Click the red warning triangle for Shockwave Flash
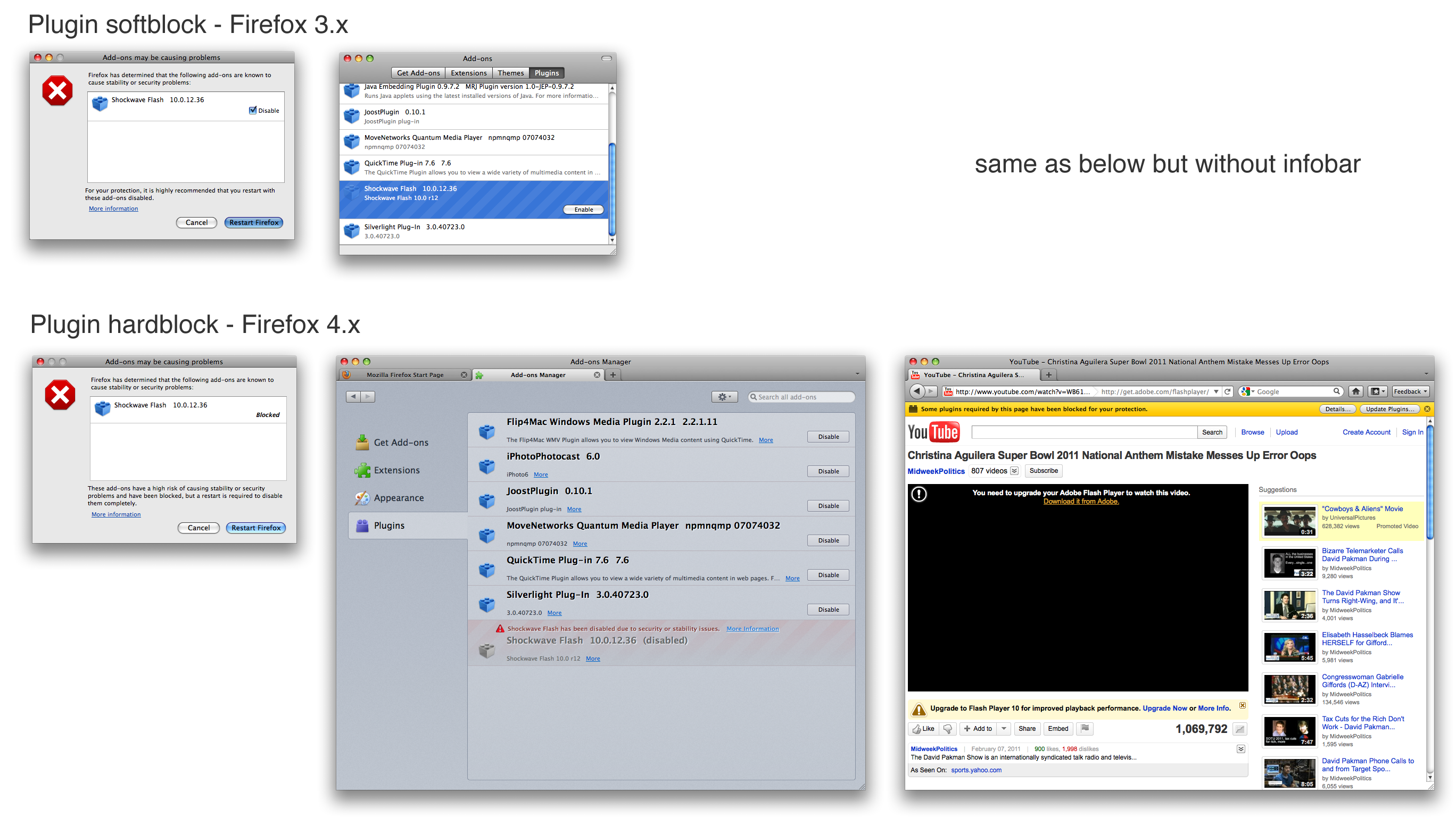 pos(500,628)
